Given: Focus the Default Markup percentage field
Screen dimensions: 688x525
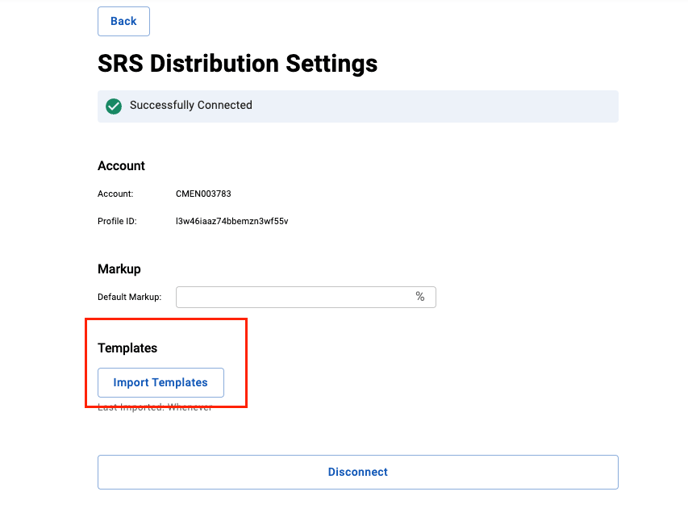Looking at the screenshot, I should (x=306, y=297).
